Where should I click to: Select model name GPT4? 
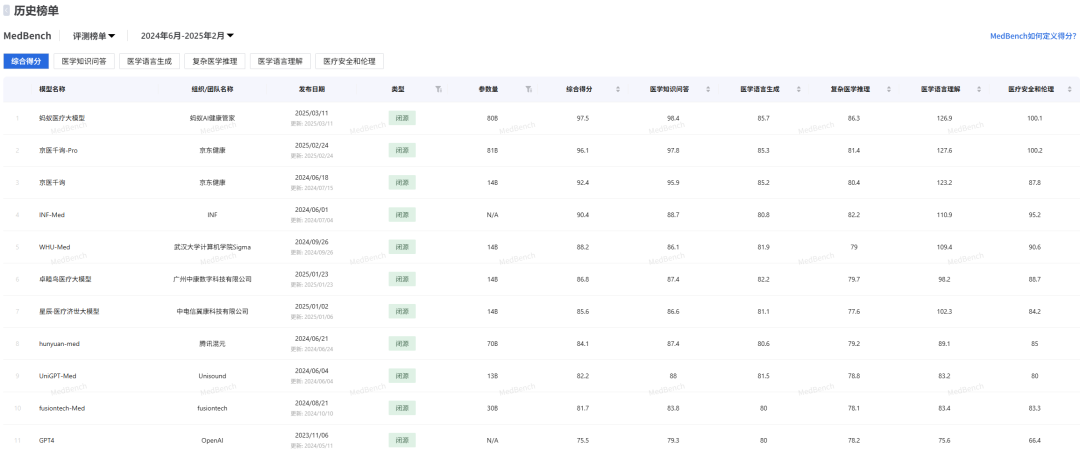click(46, 440)
